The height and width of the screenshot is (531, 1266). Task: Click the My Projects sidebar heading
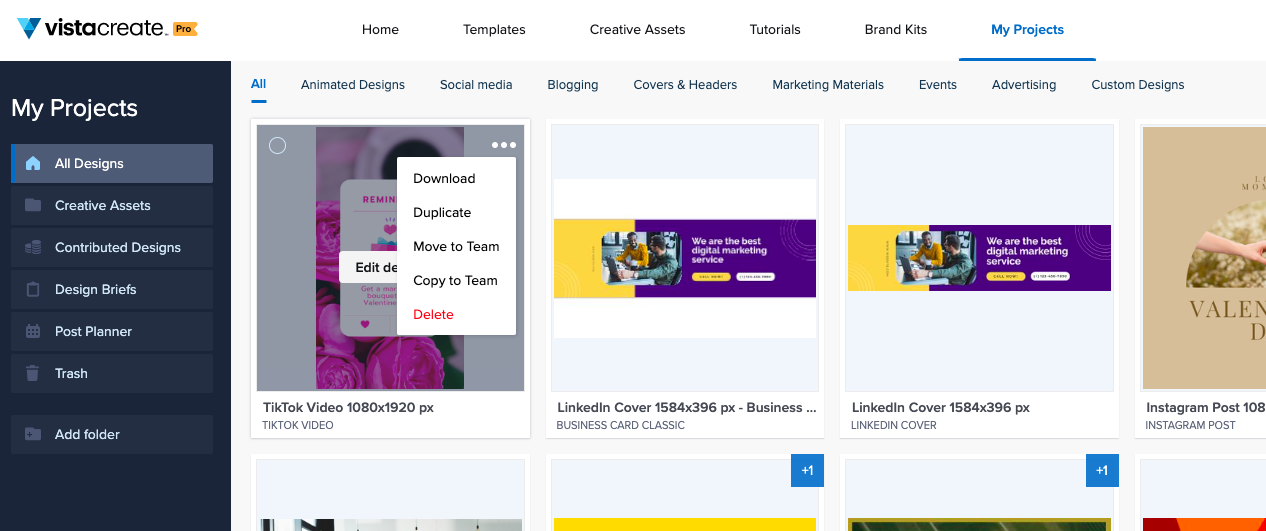[74, 108]
